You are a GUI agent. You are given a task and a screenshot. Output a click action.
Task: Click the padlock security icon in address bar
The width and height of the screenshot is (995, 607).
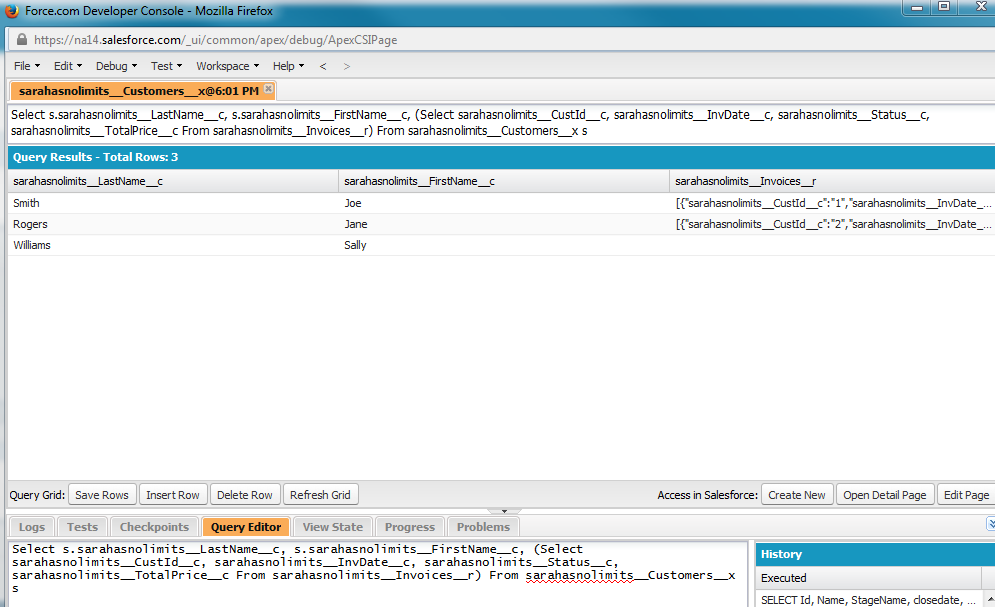[22, 40]
